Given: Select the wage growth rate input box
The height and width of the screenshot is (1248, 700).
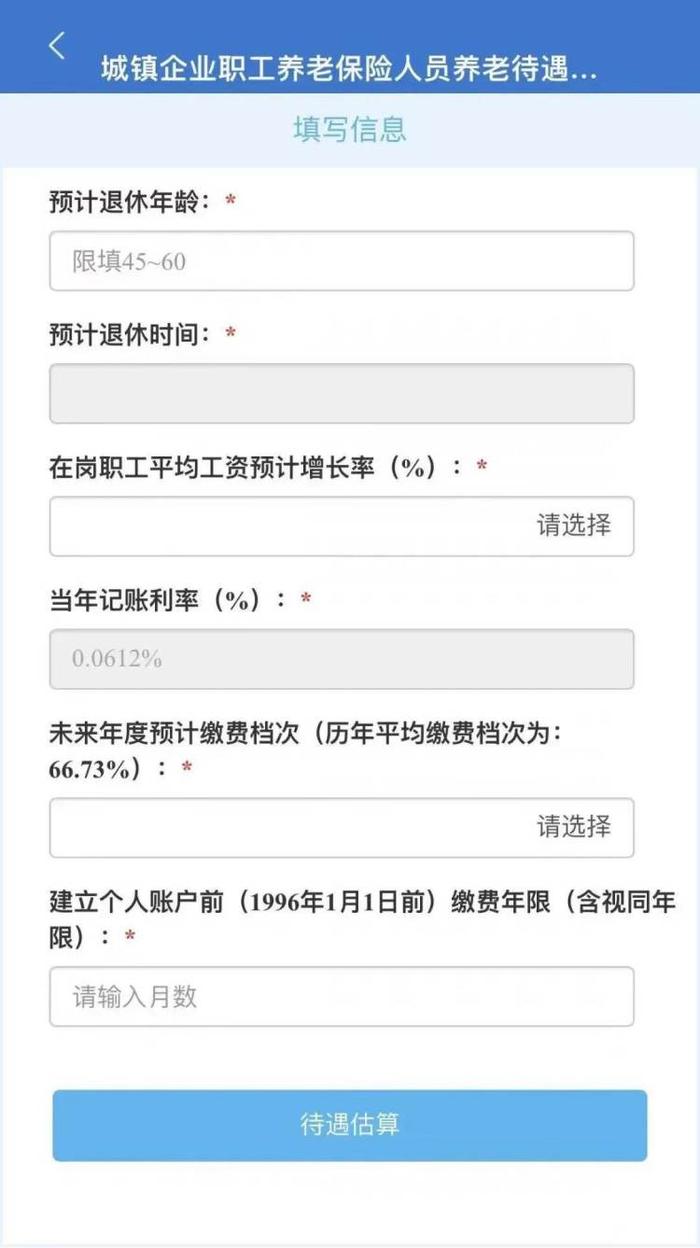Looking at the screenshot, I should coord(341,526).
